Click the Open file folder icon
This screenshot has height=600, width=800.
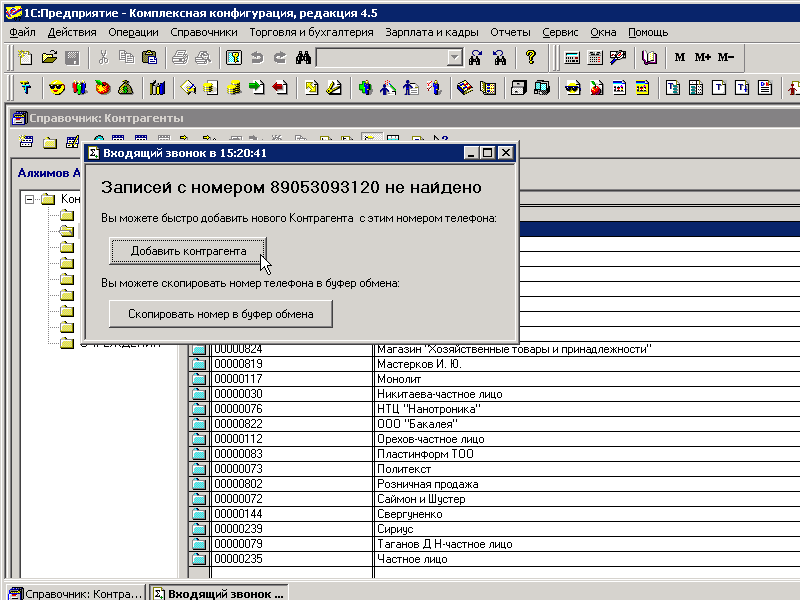(49, 58)
